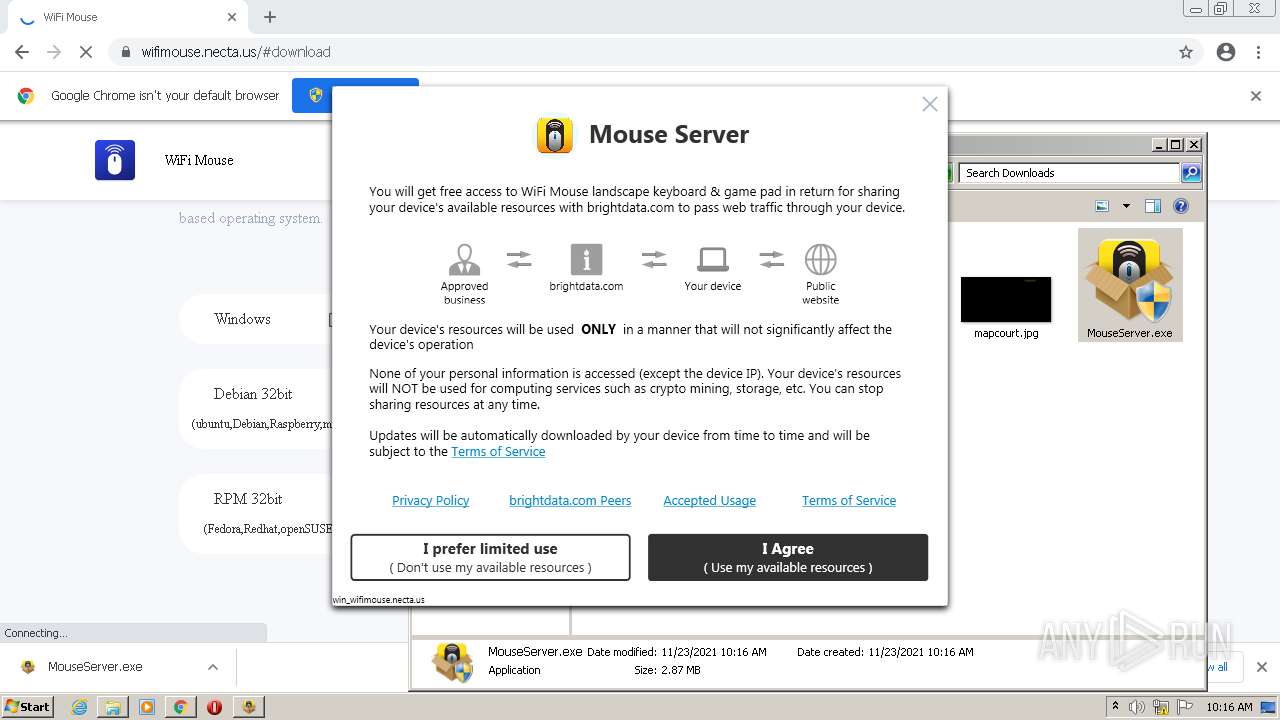Click Search Downloads field
The height and width of the screenshot is (720, 1280).
pyautogui.click(x=1069, y=173)
